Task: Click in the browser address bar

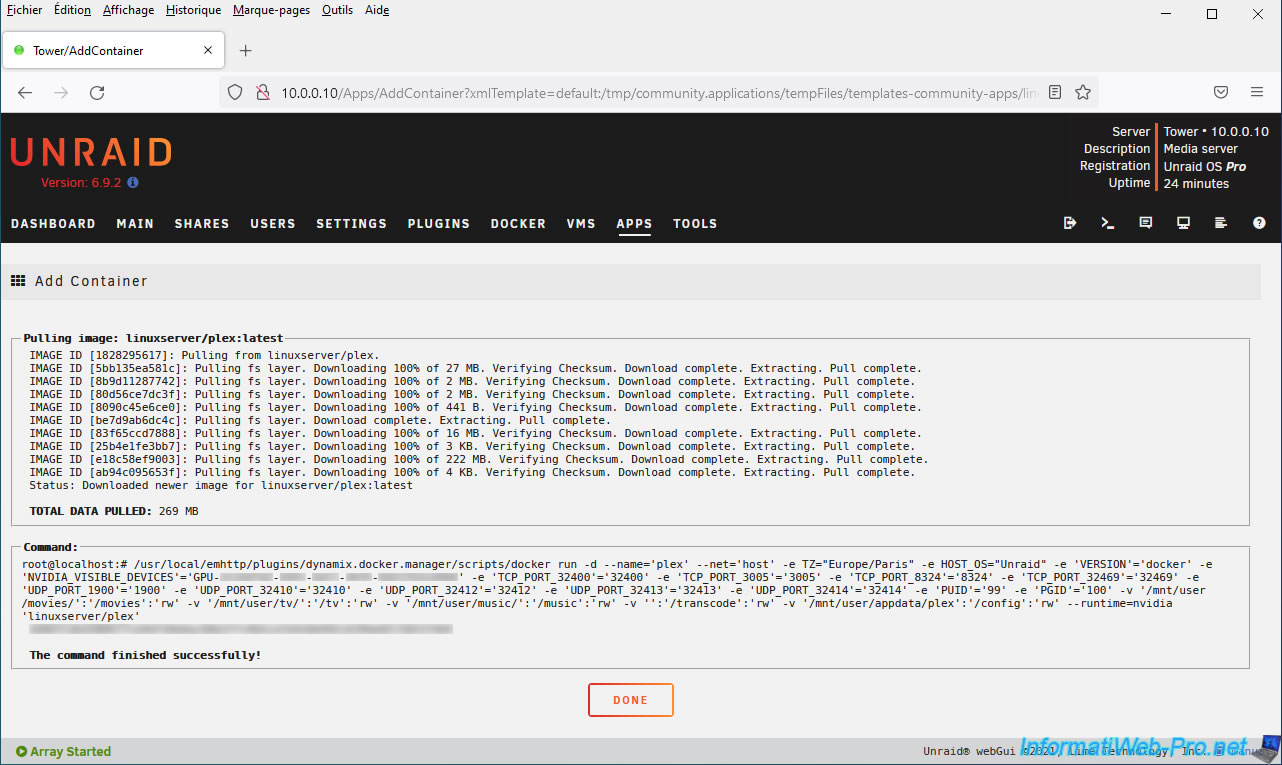Action: pos(650,92)
